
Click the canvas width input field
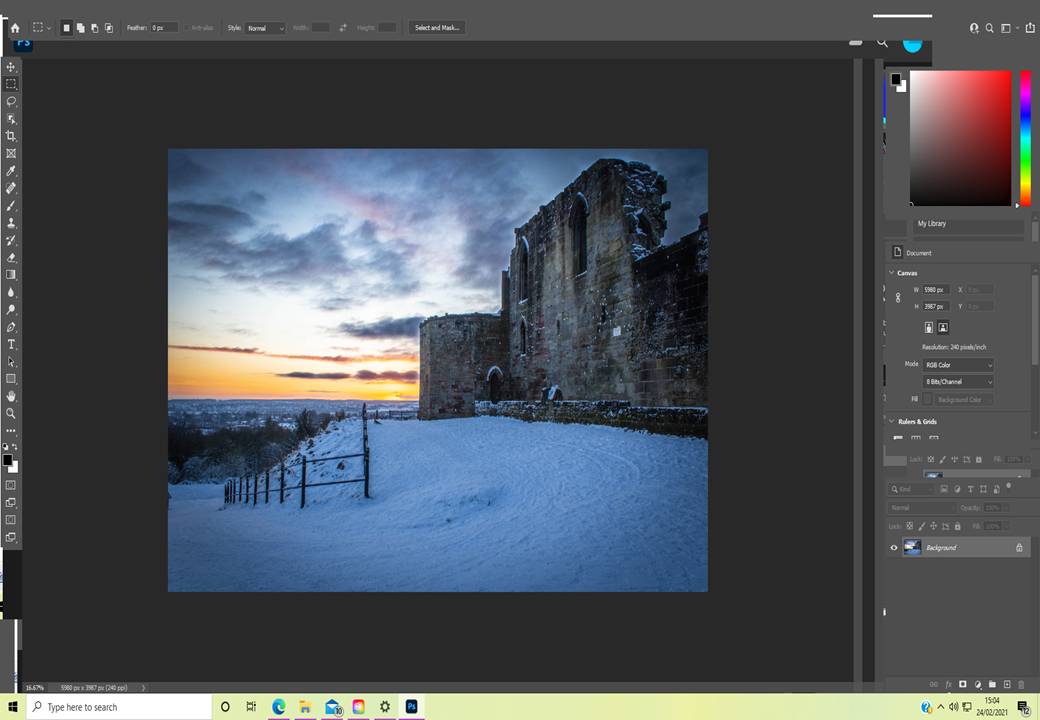point(935,289)
